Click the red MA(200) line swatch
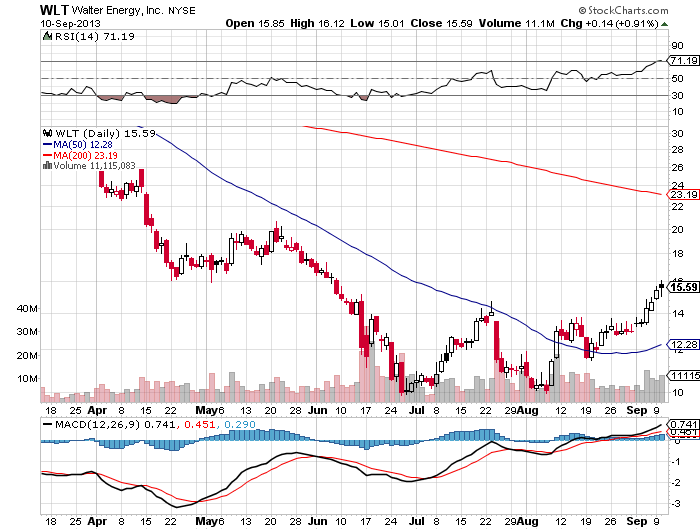The height and width of the screenshot is (530, 700). pyautogui.click(x=47, y=155)
